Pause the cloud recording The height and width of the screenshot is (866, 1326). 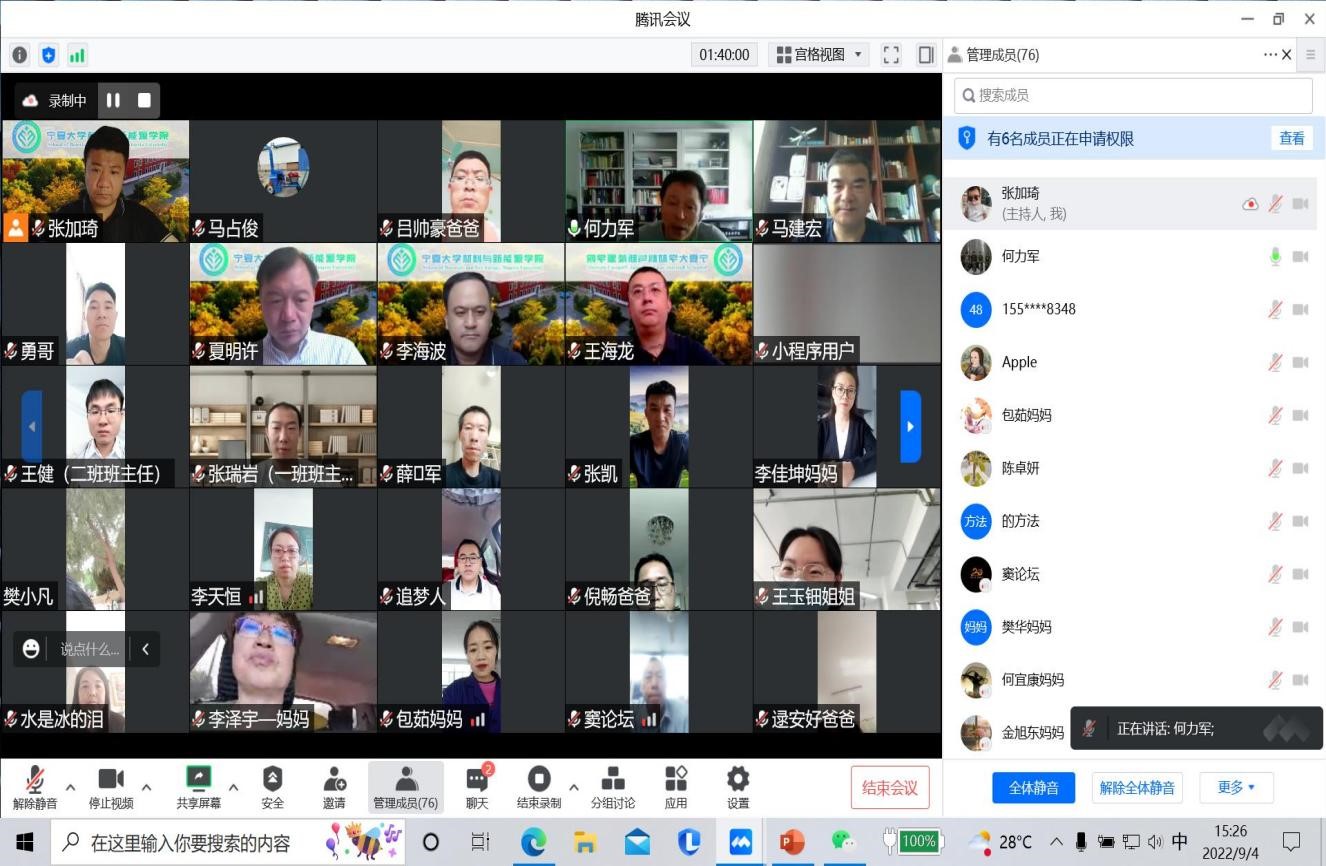tap(113, 100)
